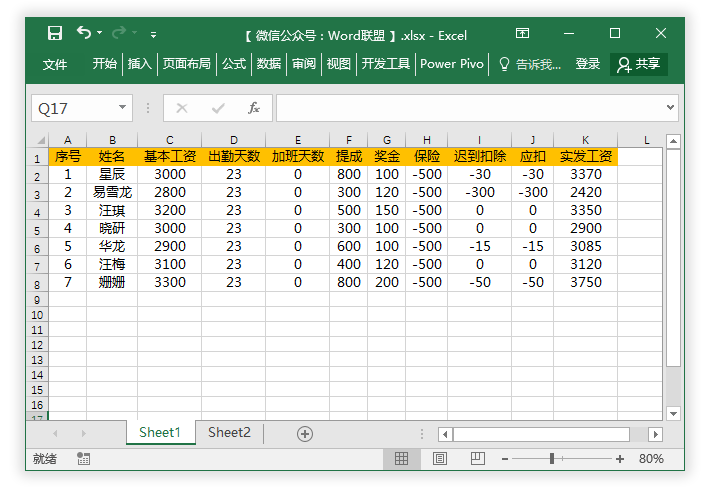Image resolution: width=710 pixels, height=494 pixels.
Task: Zoom out with the minus icon
Action: (503, 458)
